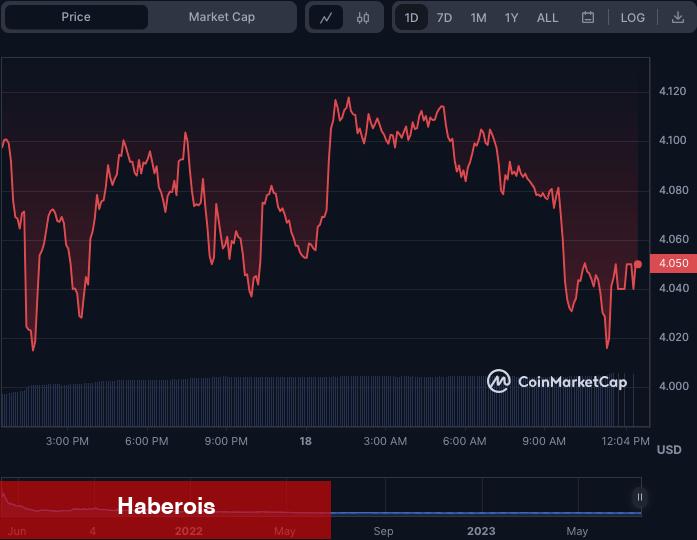Choose the 7D time range
The width and height of the screenshot is (697, 540).
pos(444,18)
